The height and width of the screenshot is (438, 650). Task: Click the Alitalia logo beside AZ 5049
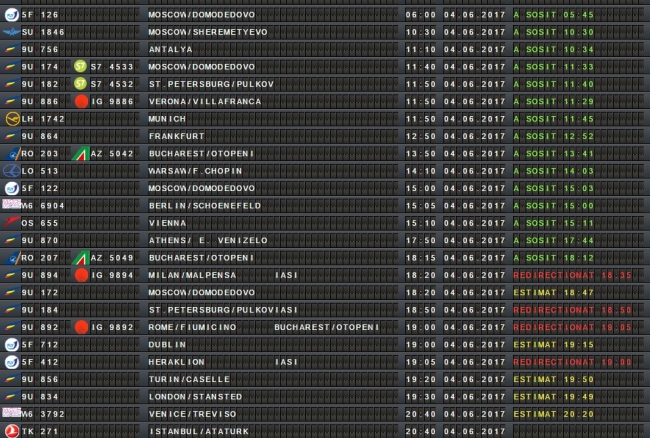80,258
